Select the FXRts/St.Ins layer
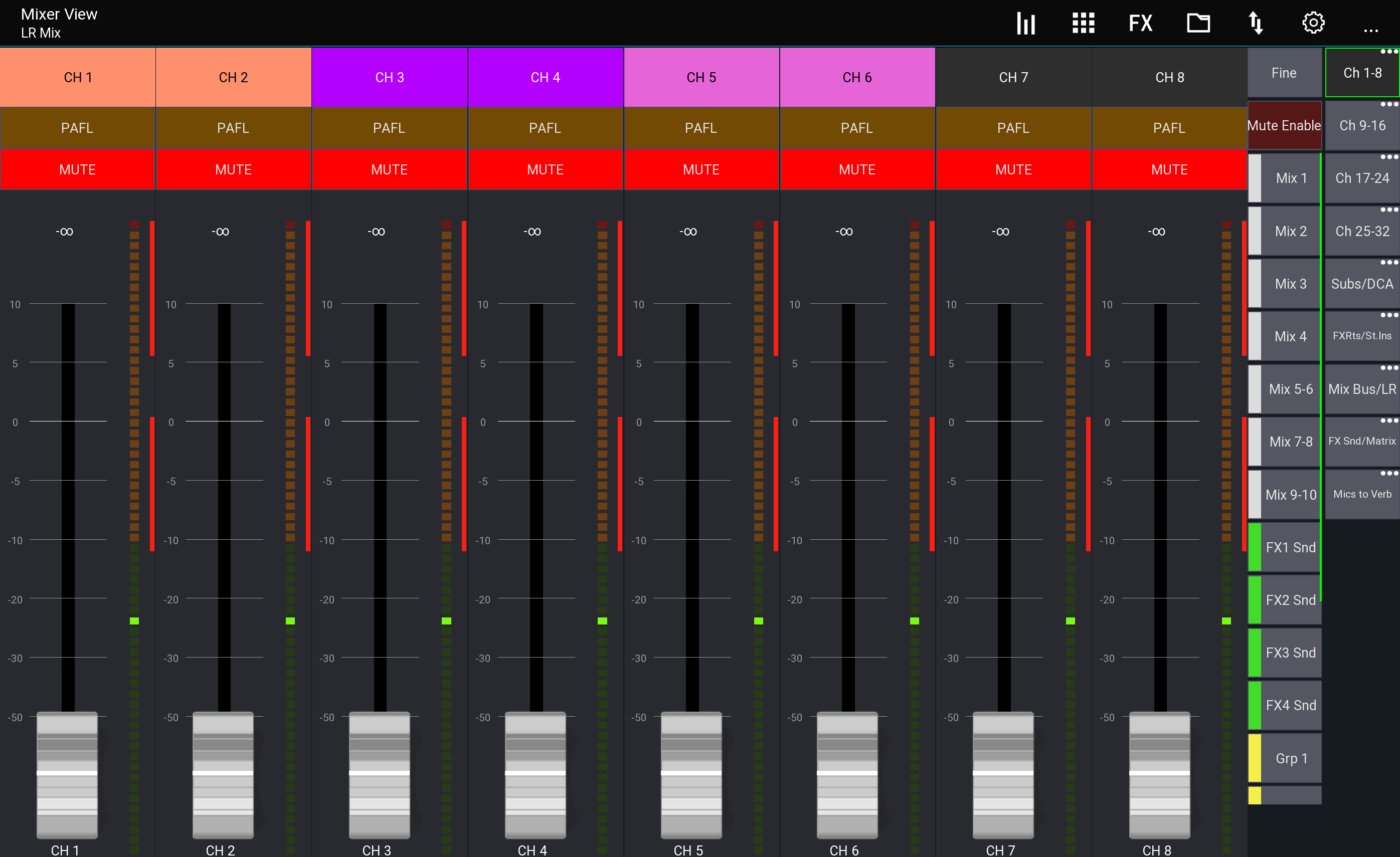The image size is (1400, 857). tap(1362, 336)
